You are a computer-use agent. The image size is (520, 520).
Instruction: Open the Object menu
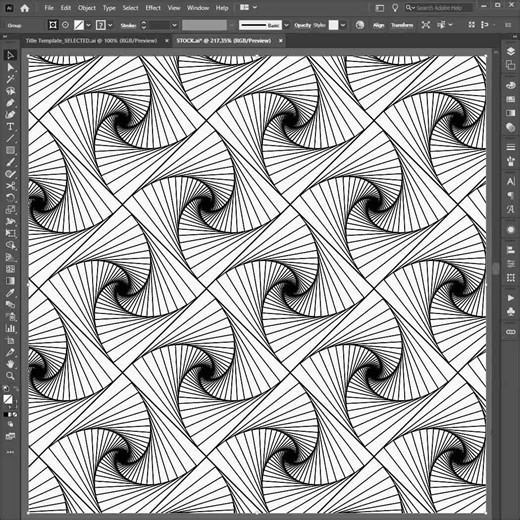pos(87,8)
